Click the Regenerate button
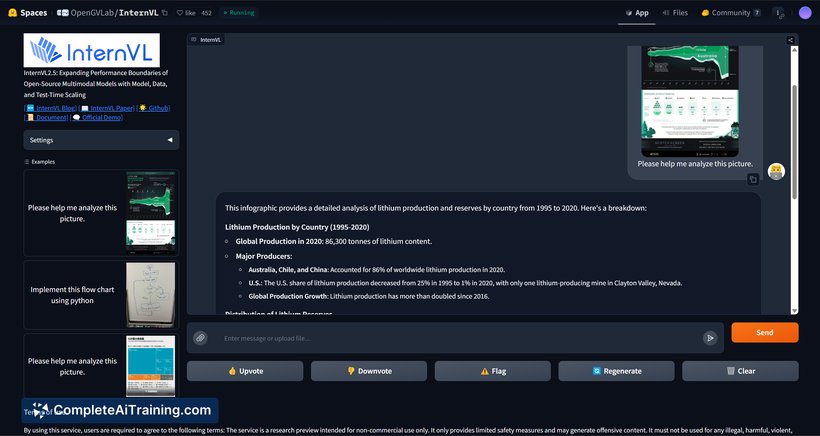820x436 pixels. coord(617,371)
